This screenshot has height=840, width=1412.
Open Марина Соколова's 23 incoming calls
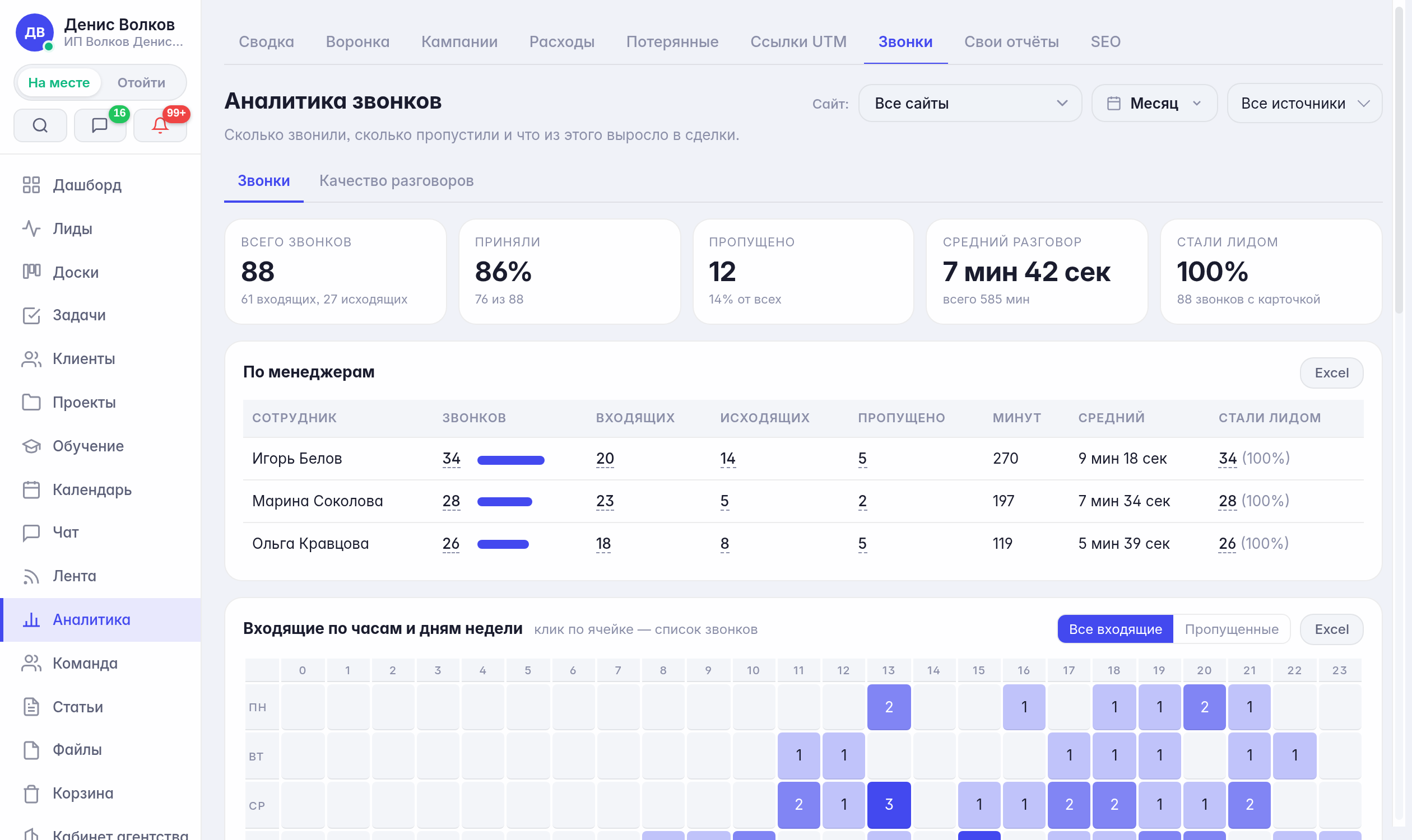click(605, 501)
